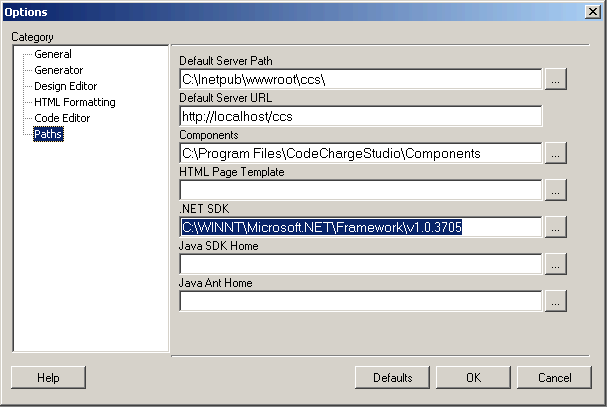The width and height of the screenshot is (607, 407).
Task: Browse for .NET SDK folder
Action: (x=557, y=227)
